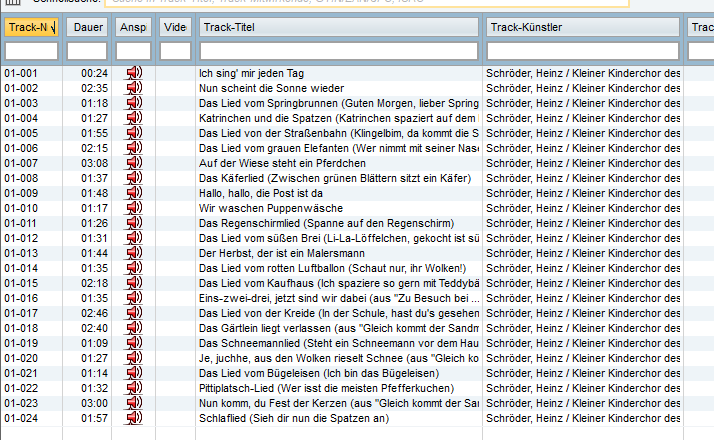Sort by Track-N column header
The height and width of the screenshot is (440, 714).
[x=31, y=27]
